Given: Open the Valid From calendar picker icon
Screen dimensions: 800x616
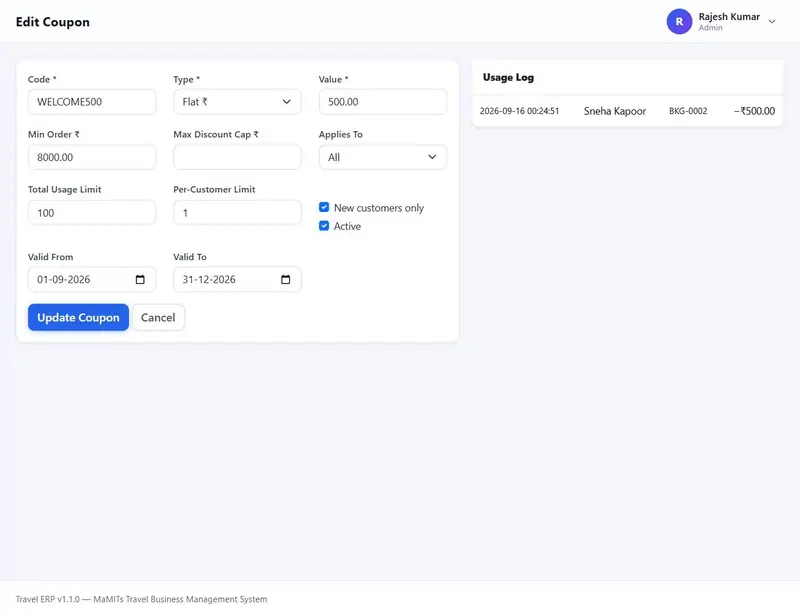Looking at the screenshot, I should 140,279.
